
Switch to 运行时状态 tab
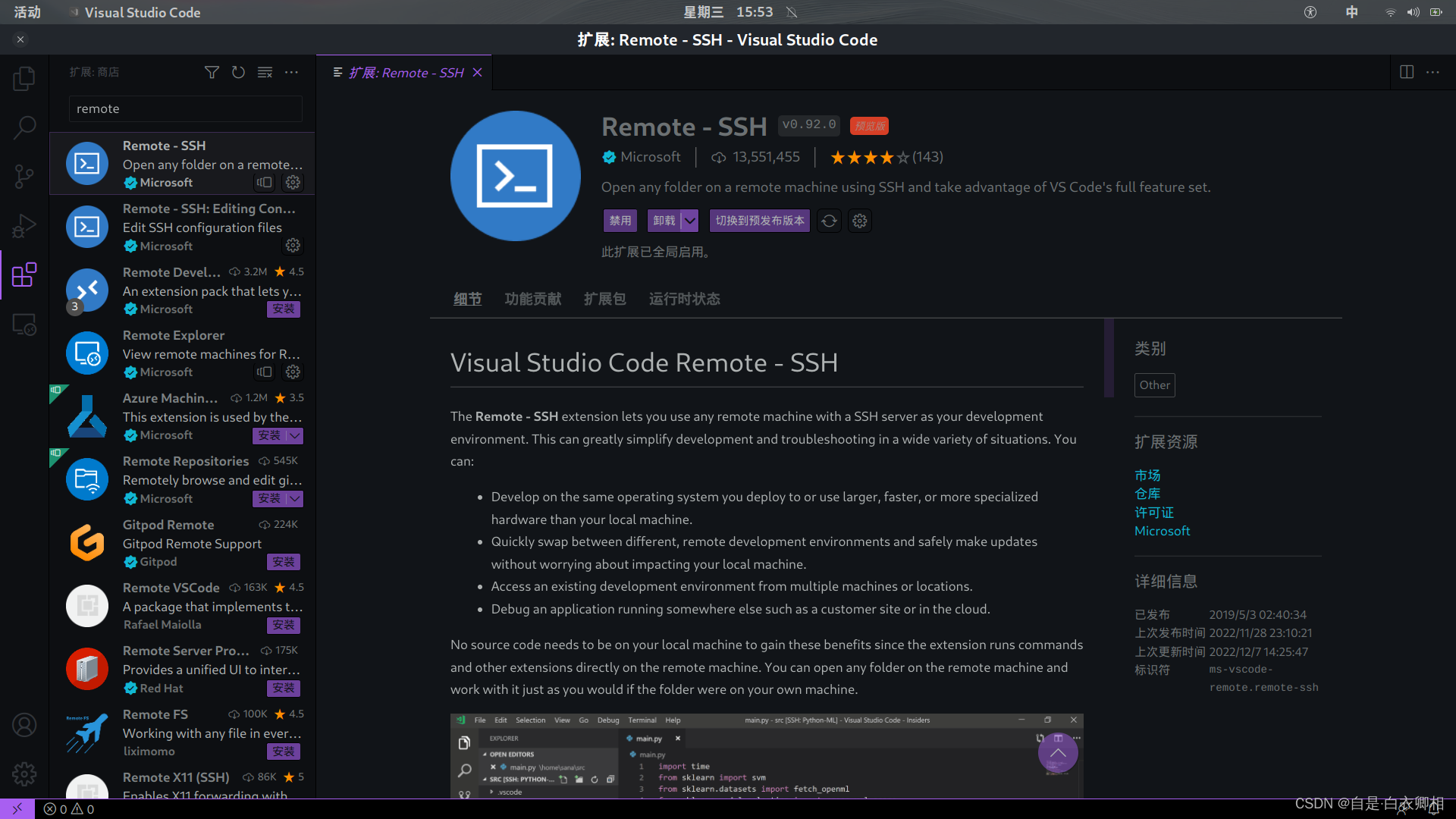[685, 299]
